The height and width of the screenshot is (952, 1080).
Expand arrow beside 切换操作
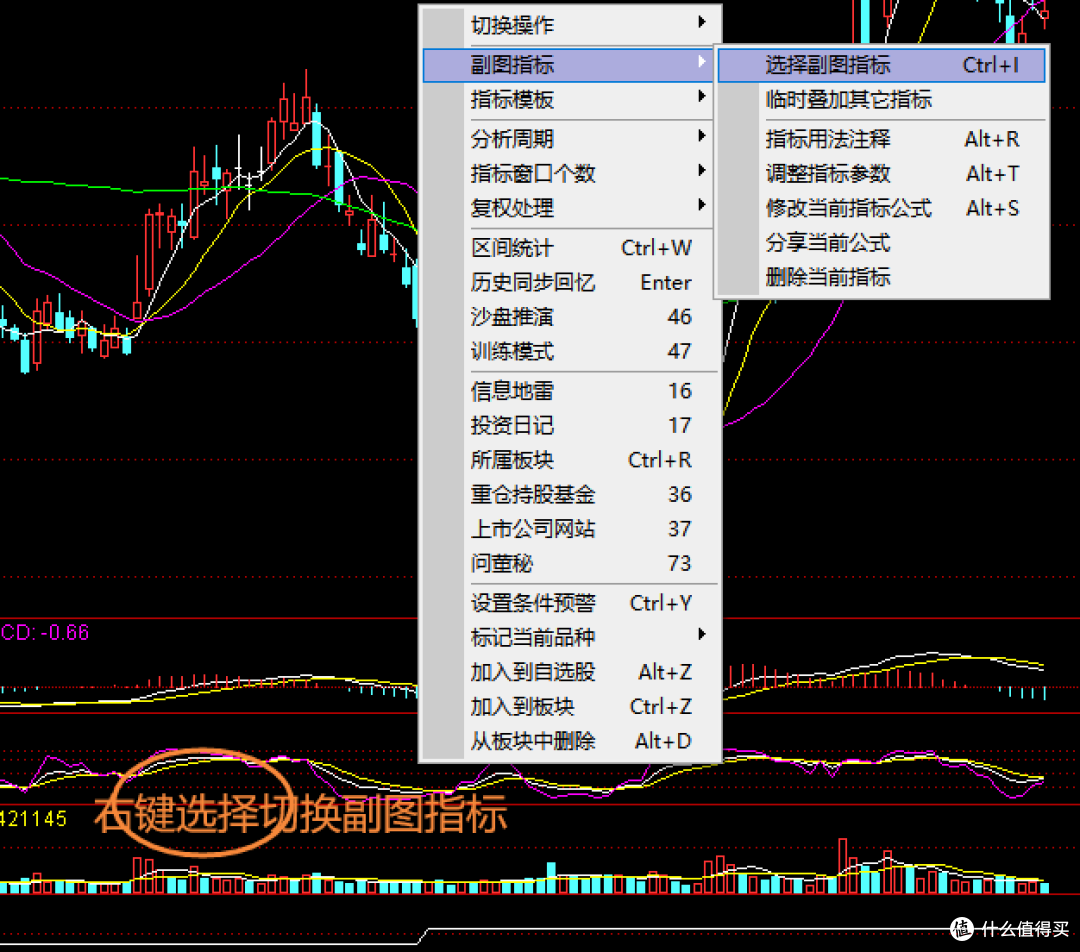[x=702, y=22]
